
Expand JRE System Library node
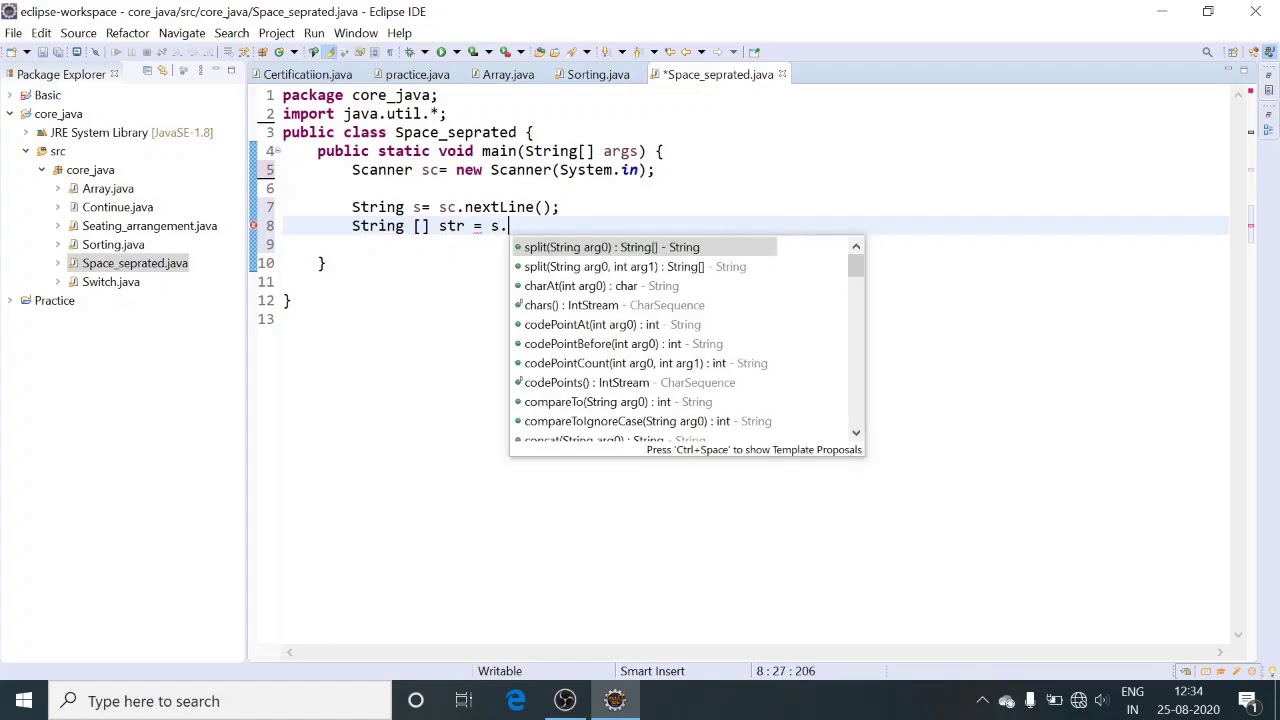[x=26, y=133]
